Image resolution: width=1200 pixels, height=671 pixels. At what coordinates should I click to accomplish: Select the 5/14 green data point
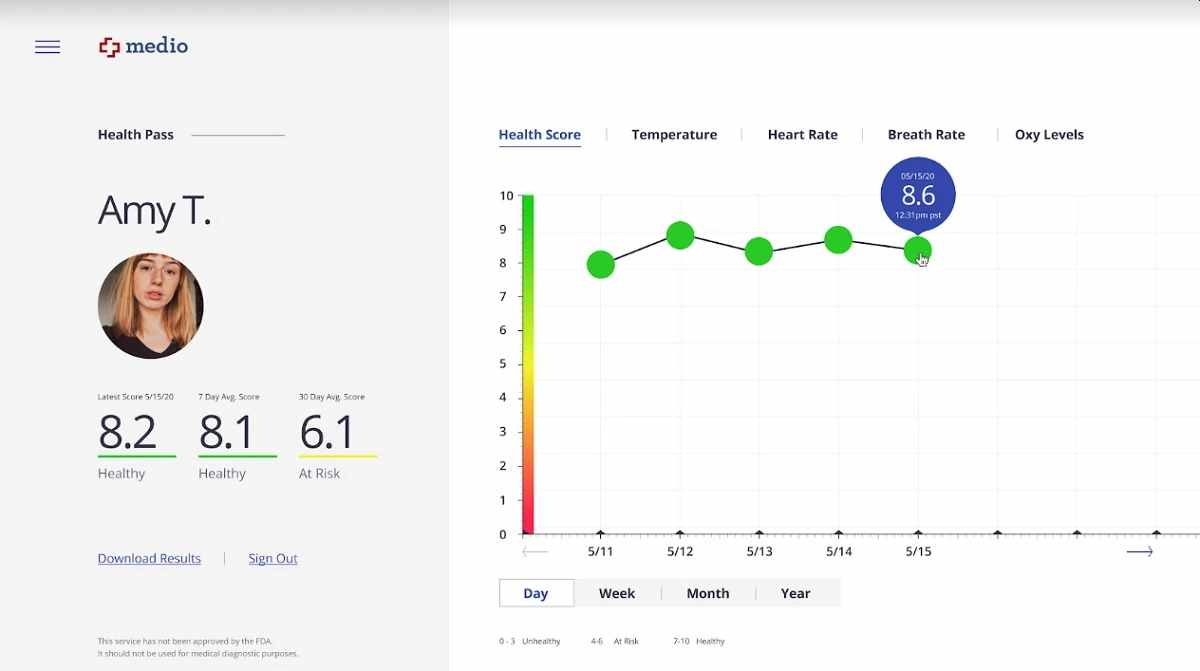click(x=838, y=240)
